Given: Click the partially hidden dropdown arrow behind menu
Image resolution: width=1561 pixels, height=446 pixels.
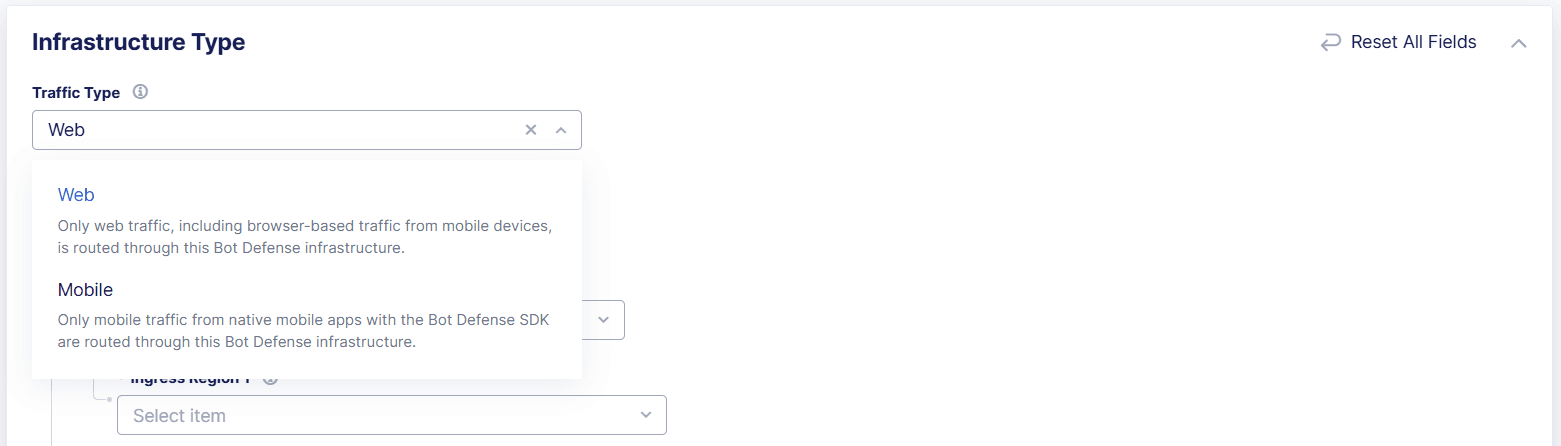Looking at the screenshot, I should tap(603, 320).
